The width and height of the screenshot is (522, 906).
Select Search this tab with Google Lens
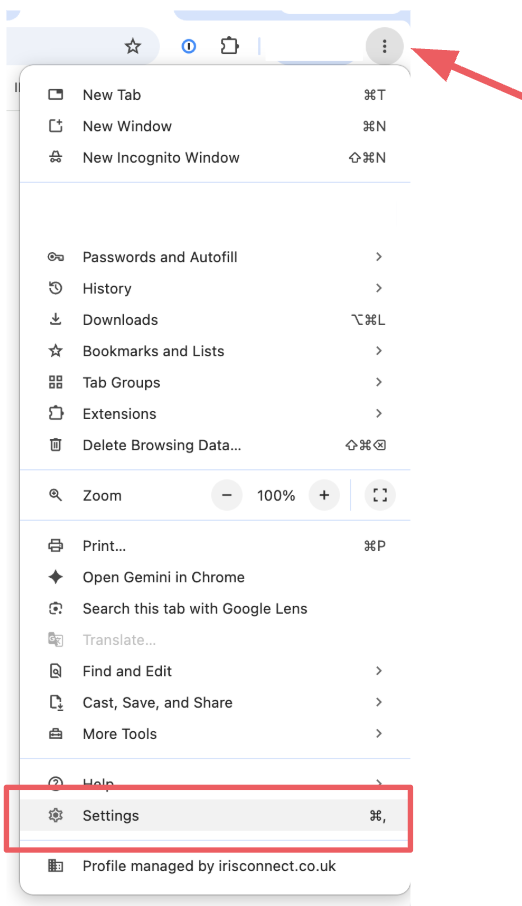(215, 608)
